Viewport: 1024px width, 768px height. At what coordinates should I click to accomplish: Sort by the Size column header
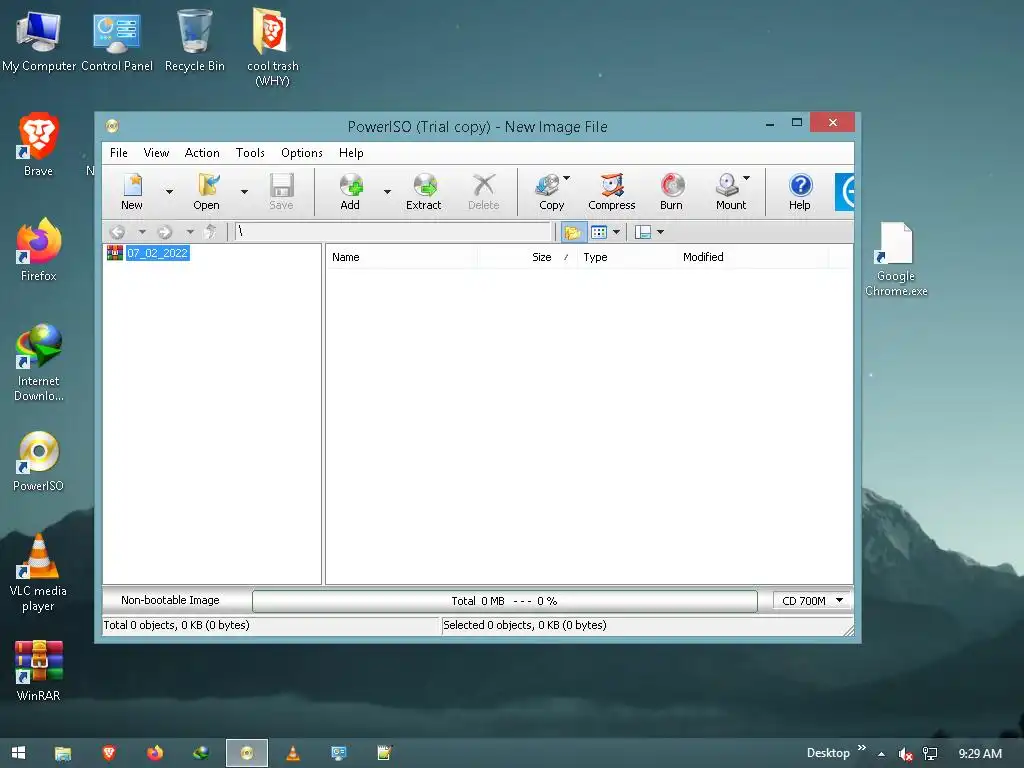pyautogui.click(x=527, y=257)
